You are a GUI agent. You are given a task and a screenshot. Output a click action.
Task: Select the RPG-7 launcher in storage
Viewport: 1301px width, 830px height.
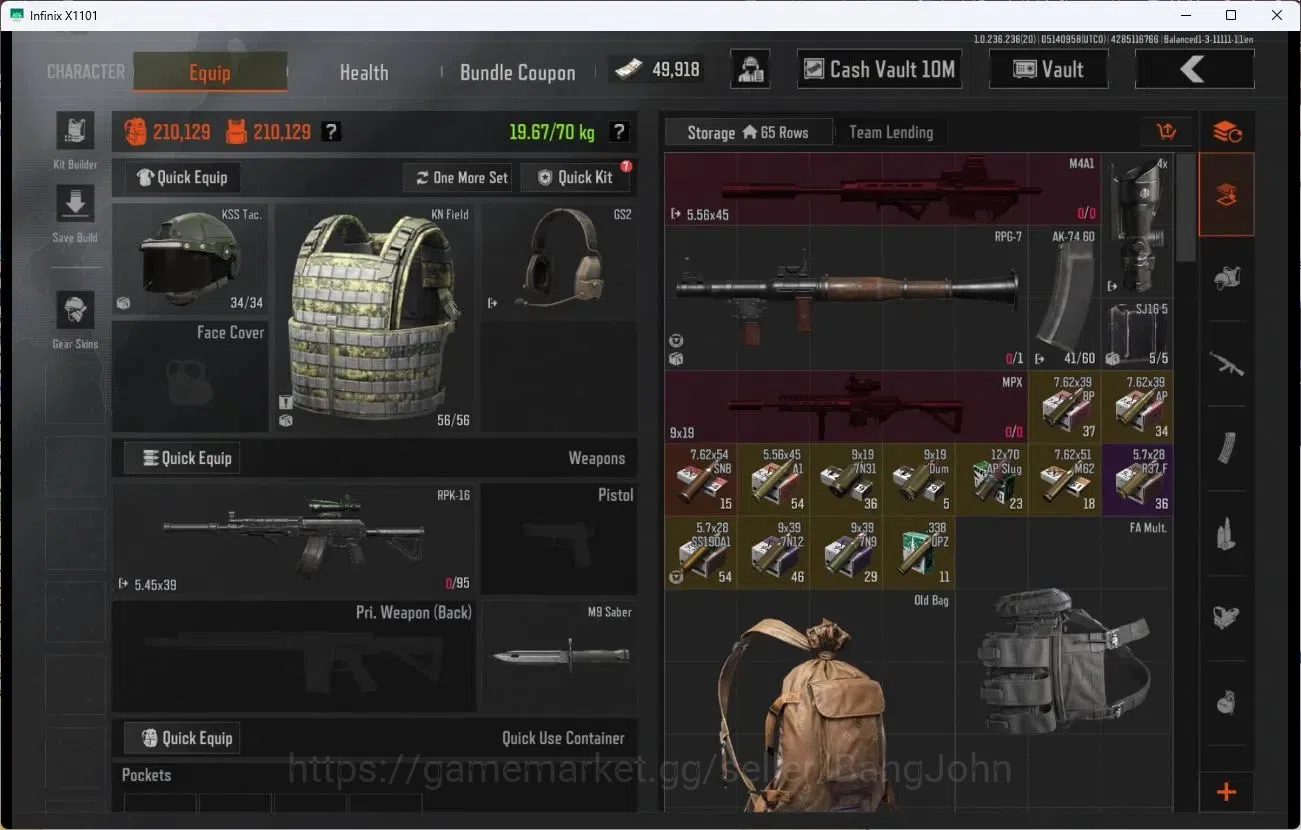click(x=846, y=297)
